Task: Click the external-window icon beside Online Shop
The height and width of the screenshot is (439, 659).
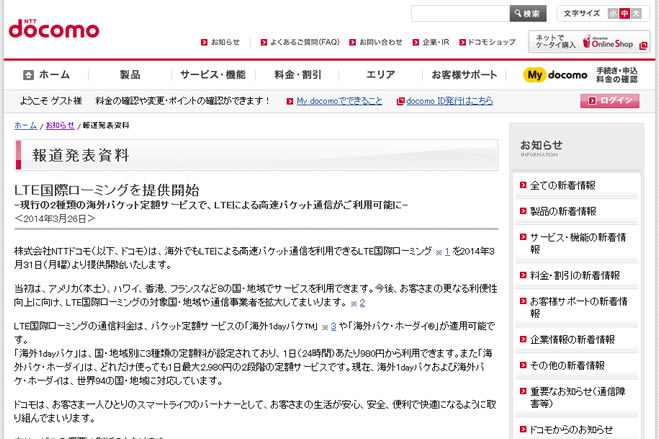Action: coord(643,46)
